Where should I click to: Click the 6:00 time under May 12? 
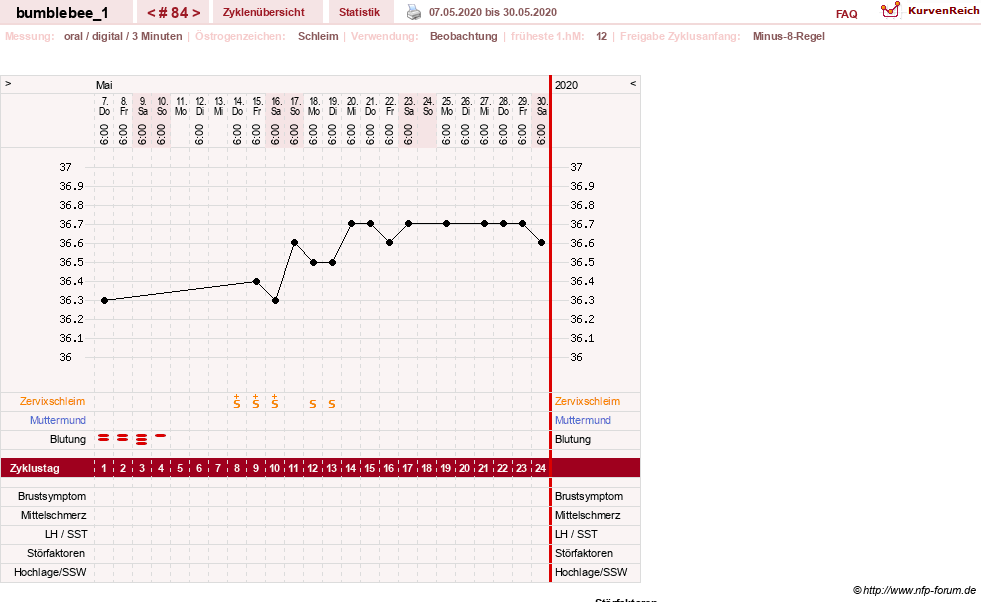tap(199, 135)
